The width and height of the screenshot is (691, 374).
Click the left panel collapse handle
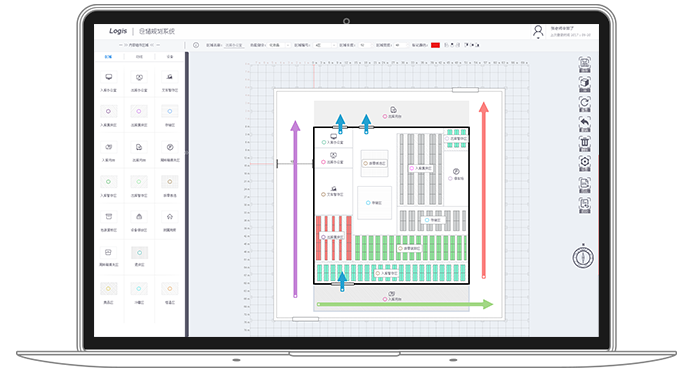point(187,152)
